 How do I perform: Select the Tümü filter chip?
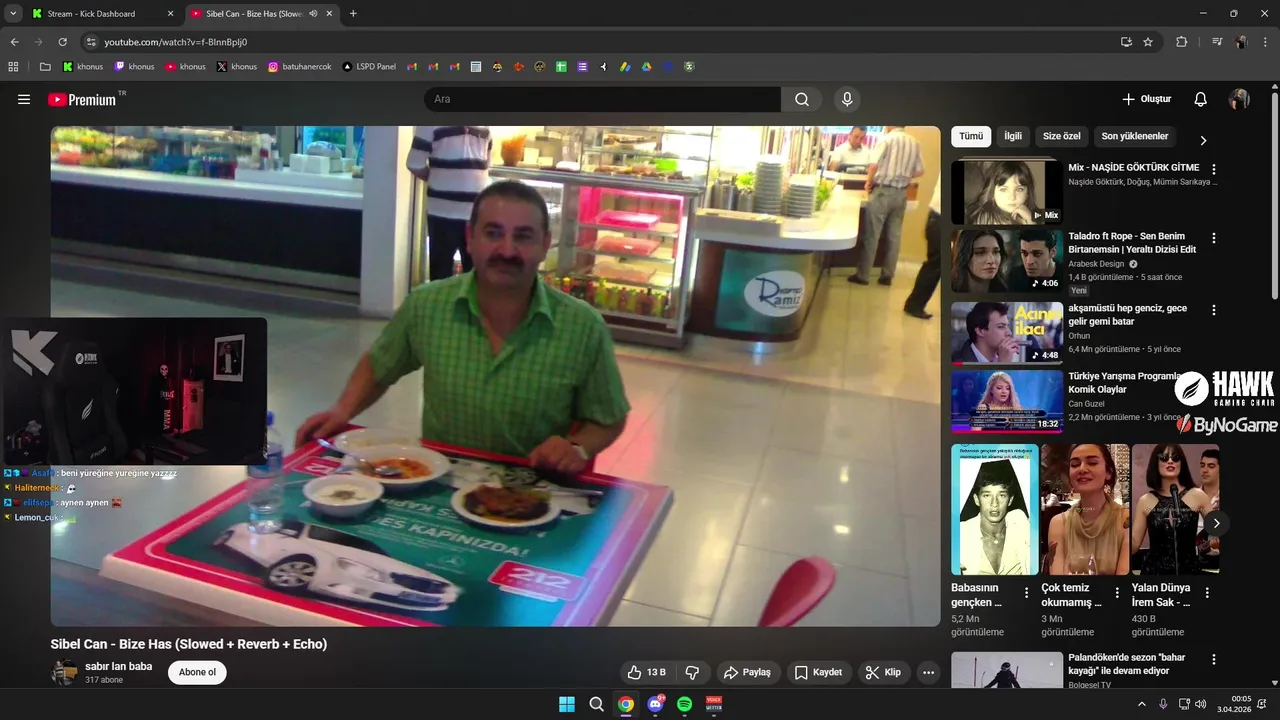coord(971,136)
